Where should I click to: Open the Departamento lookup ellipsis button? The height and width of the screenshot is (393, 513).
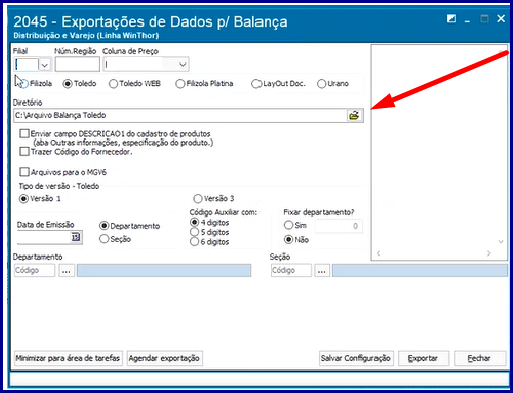[66, 271]
